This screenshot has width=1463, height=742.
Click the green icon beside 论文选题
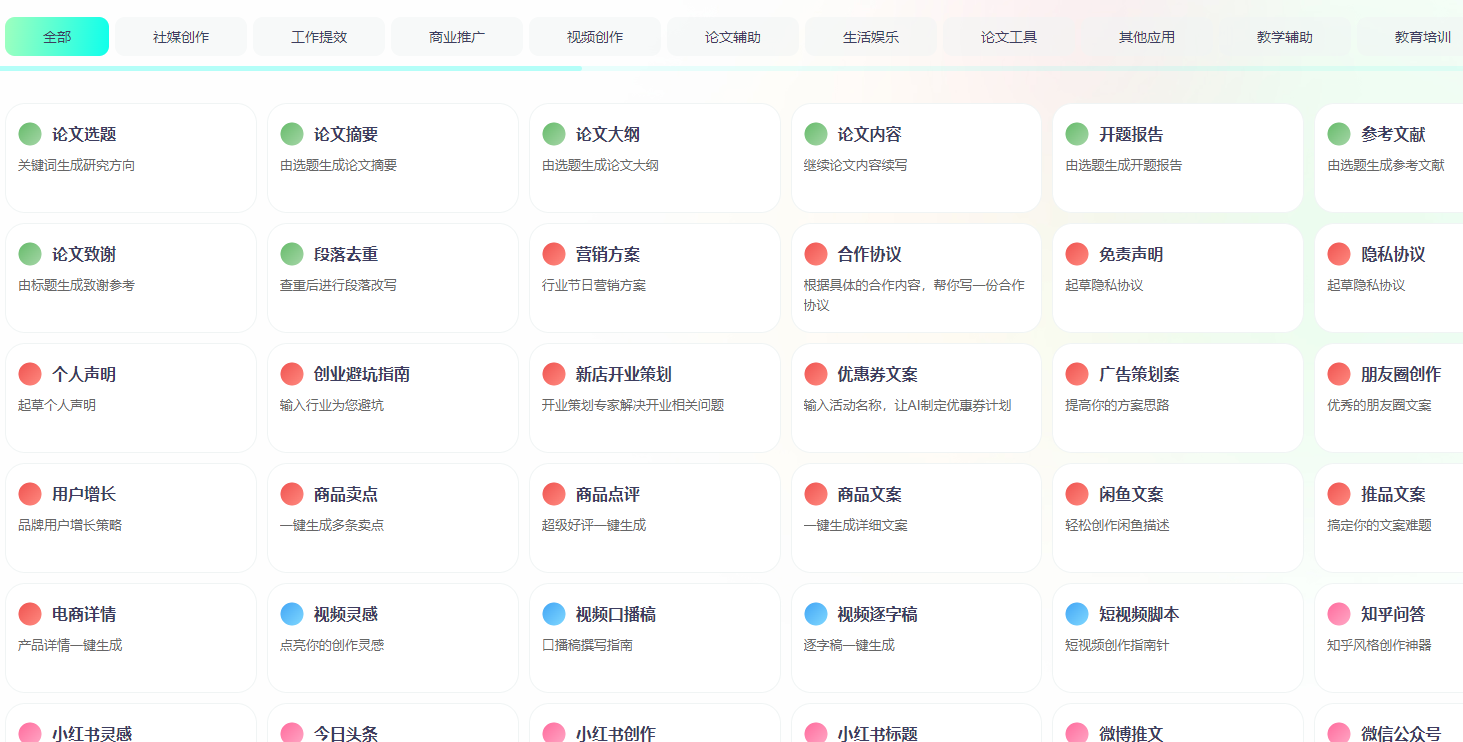30,134
